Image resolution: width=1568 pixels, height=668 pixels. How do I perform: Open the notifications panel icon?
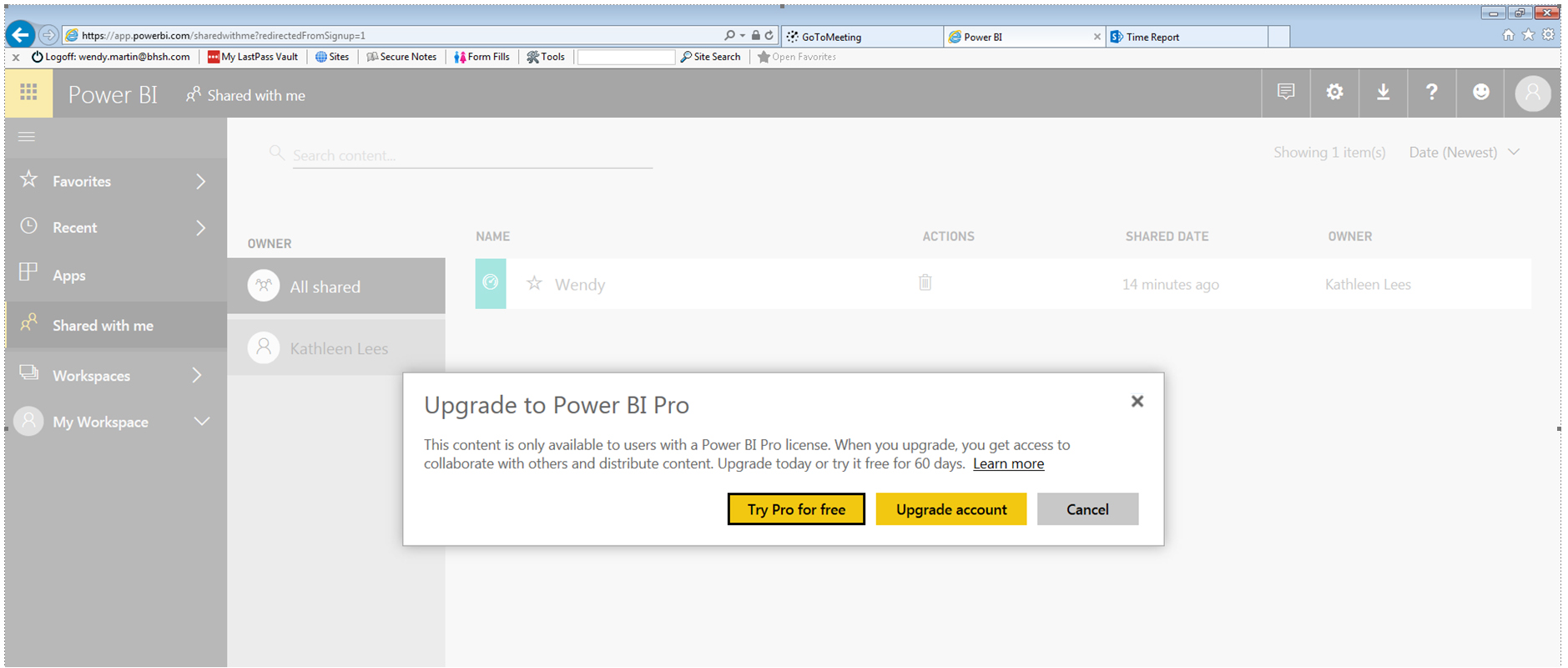[x=1286, y=93]
